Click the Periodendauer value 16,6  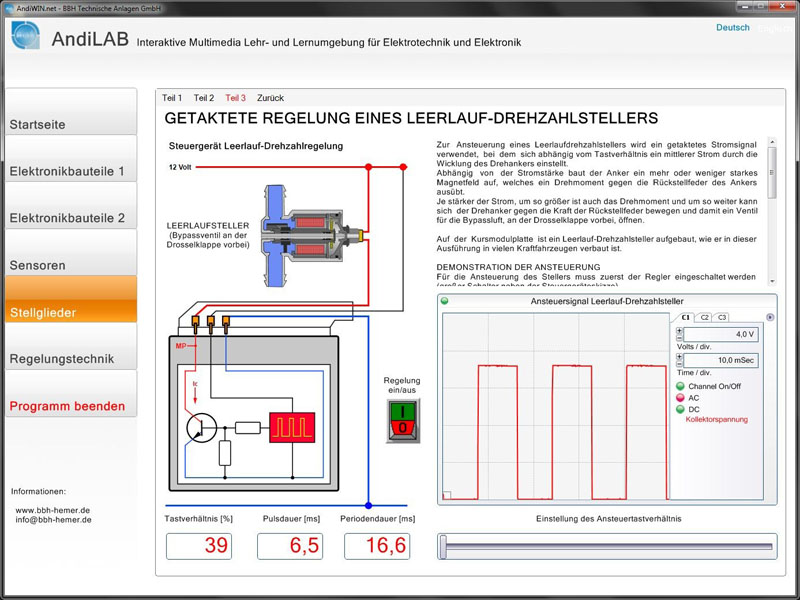(x=377, y=546)
